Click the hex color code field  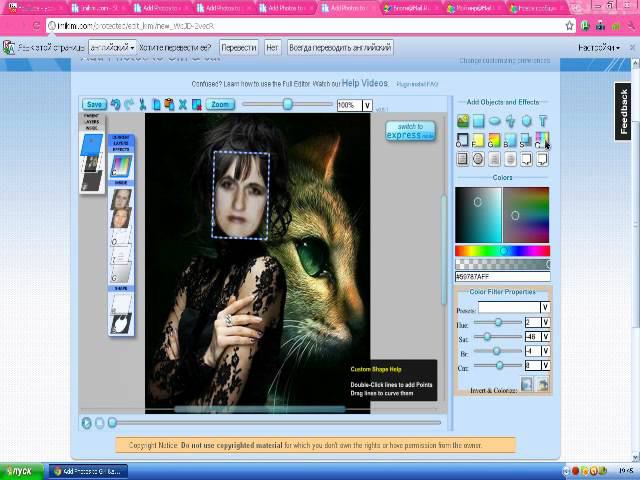[502, 276]
